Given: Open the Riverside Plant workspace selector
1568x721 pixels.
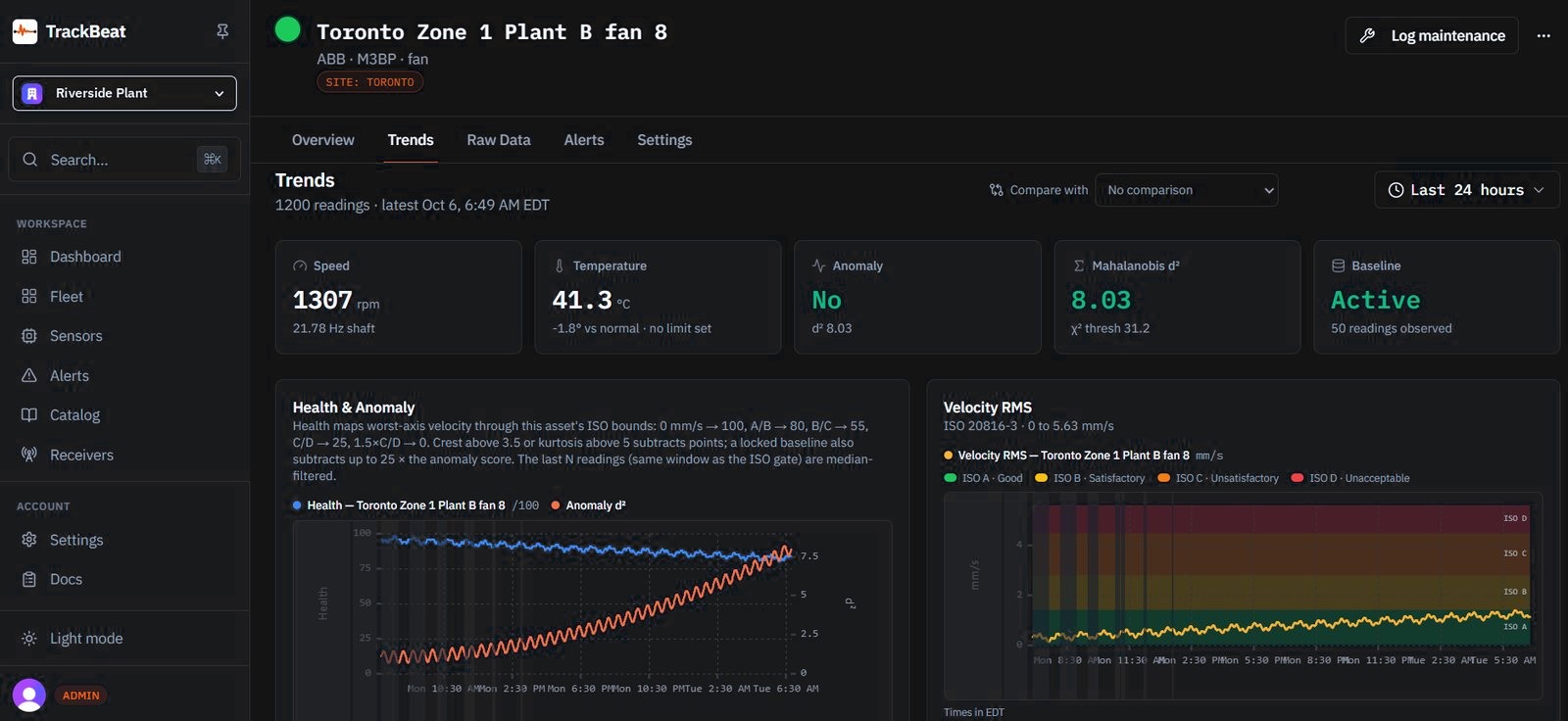Looking at the screenshot, I should 124,93.
